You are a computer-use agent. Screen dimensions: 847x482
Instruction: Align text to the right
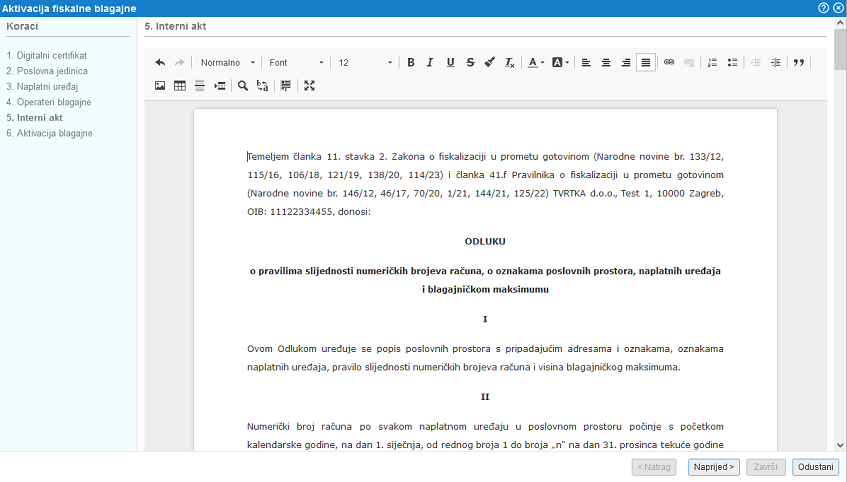(626, 63)
